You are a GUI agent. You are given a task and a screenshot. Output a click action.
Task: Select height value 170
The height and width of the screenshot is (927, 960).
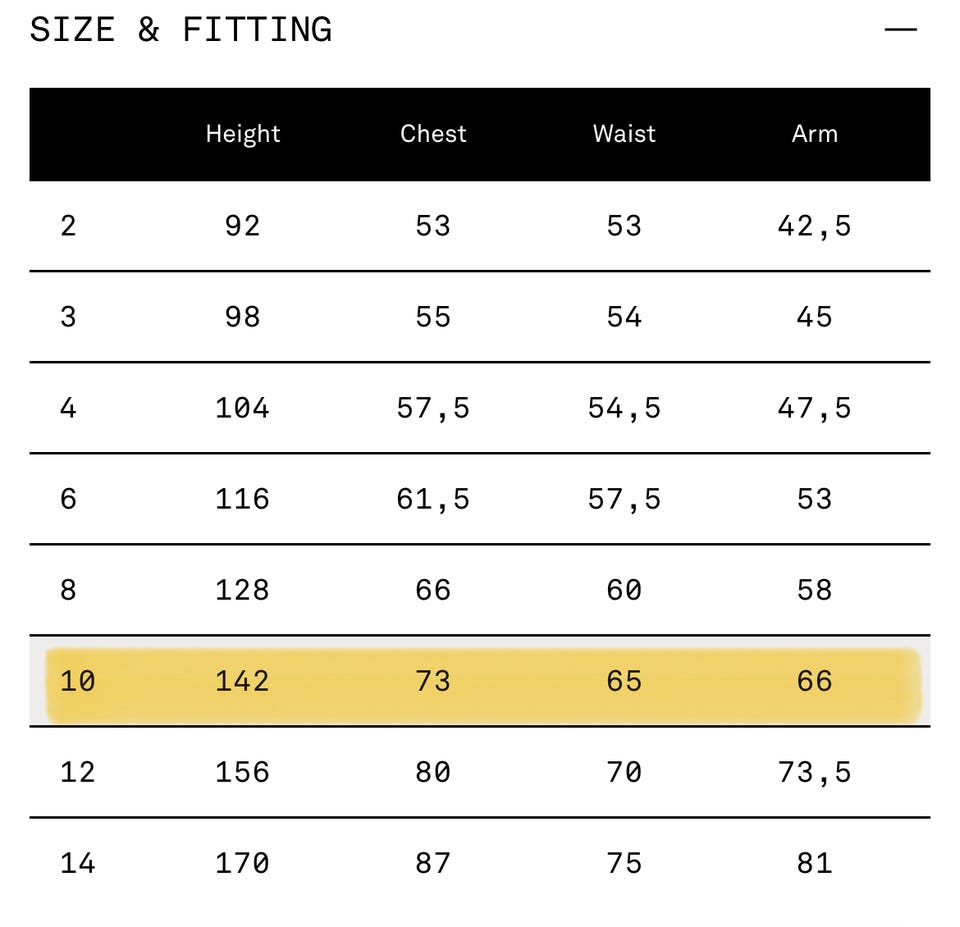point(243,863)
